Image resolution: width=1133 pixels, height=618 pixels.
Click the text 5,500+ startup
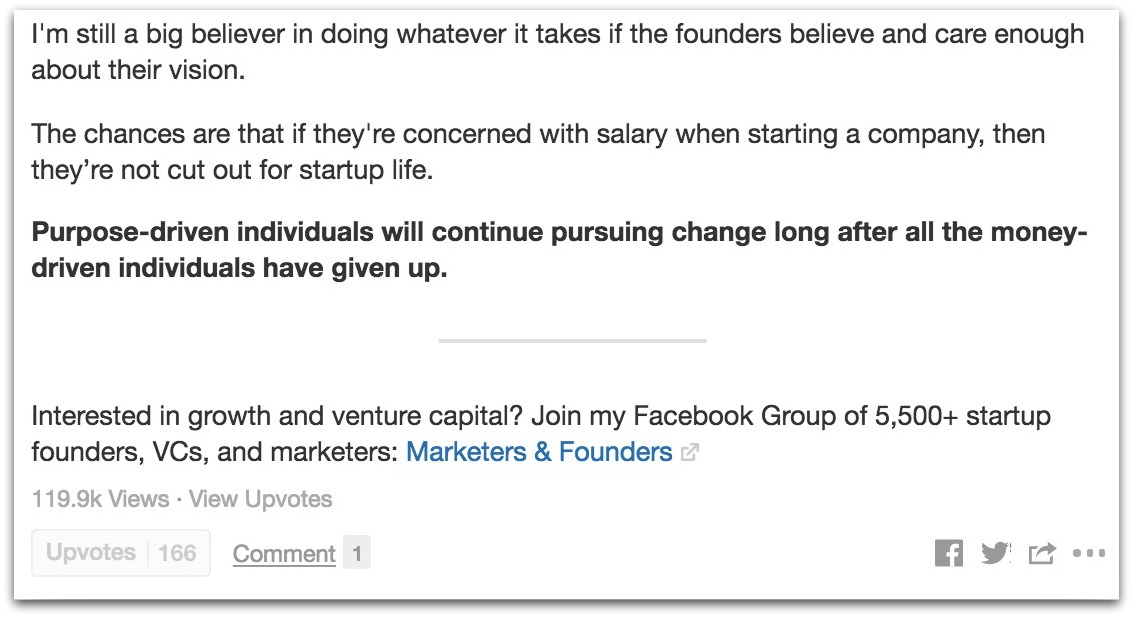coord(962,416)
